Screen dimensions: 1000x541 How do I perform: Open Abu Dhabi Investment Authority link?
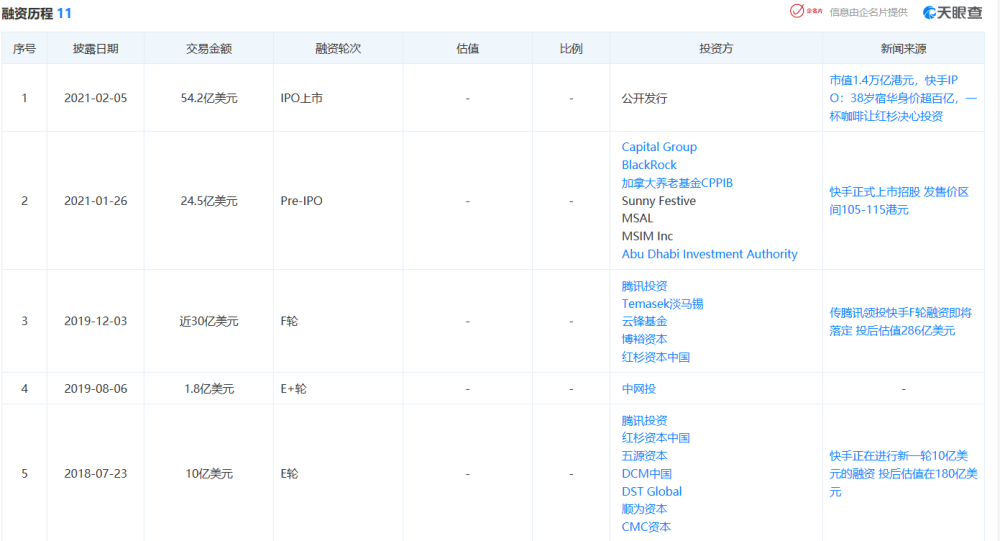(709, 254)
